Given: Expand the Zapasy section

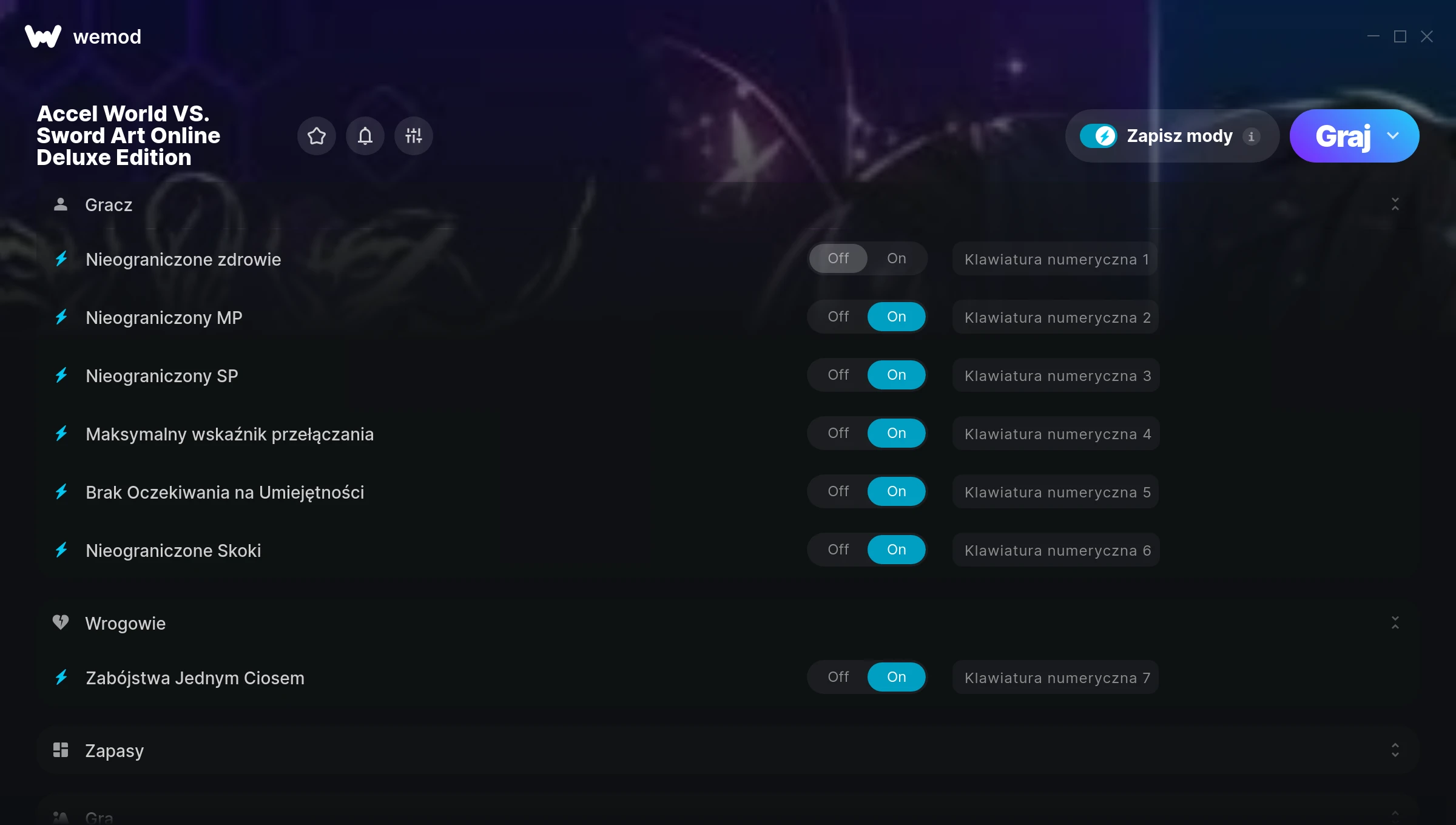Looking at the screenshot, I should pyautogui.click(x=1395, y=750).
